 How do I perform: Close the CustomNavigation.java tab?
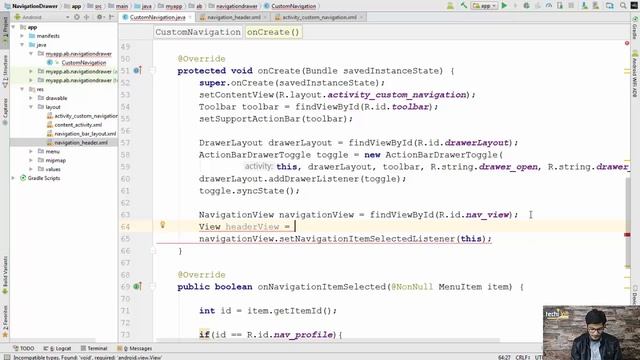[190, 17]
